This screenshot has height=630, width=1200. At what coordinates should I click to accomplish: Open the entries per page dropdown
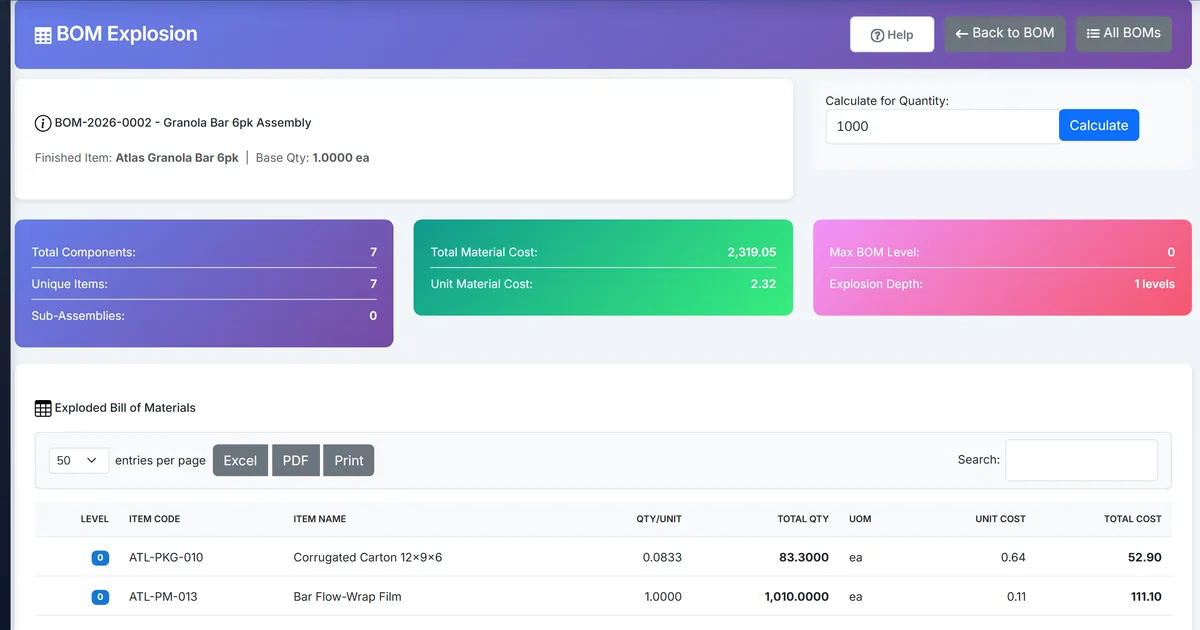(x=79, y=460)
